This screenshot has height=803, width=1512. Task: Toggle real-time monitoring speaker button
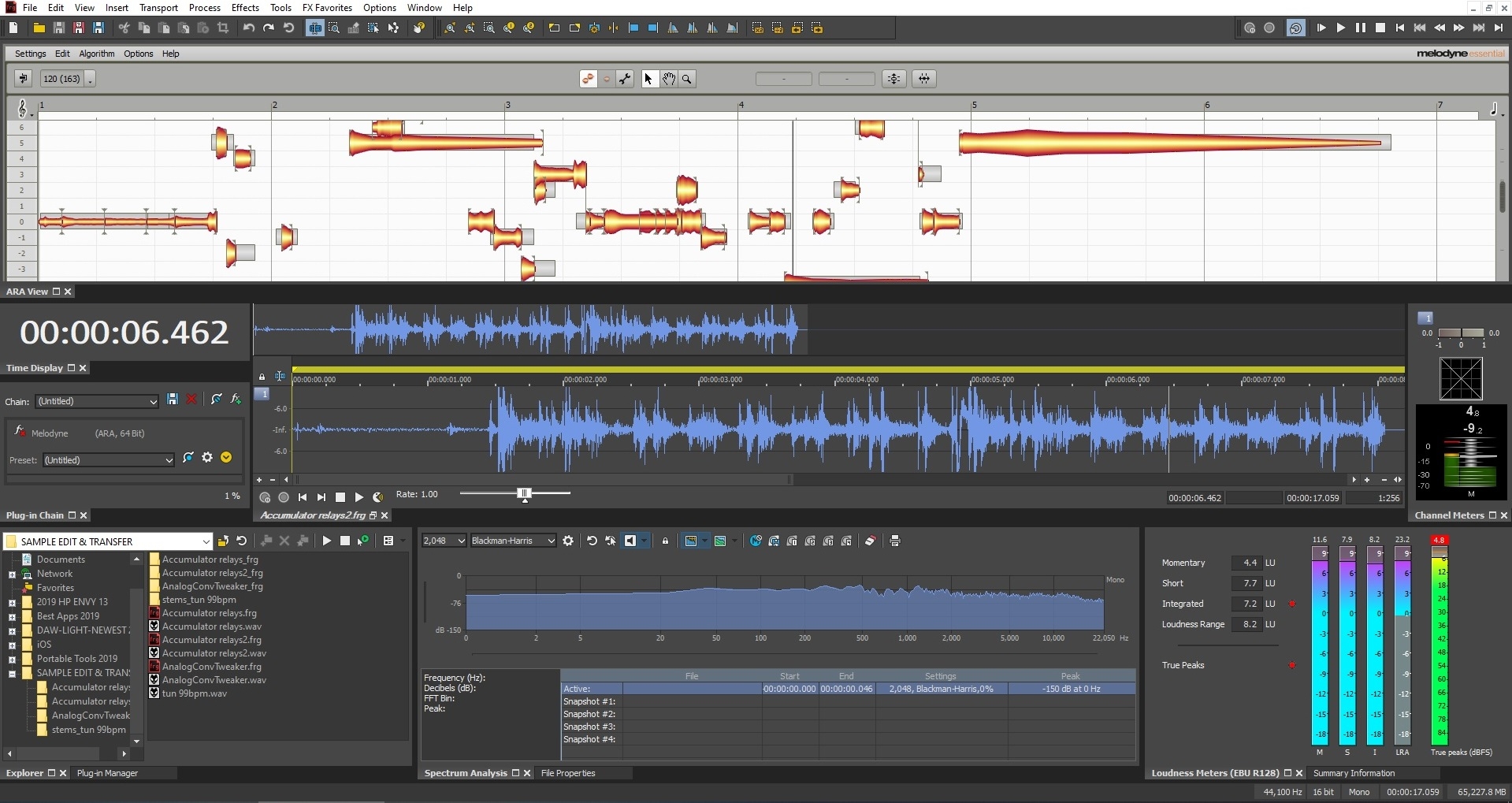[x=630, y=541]
